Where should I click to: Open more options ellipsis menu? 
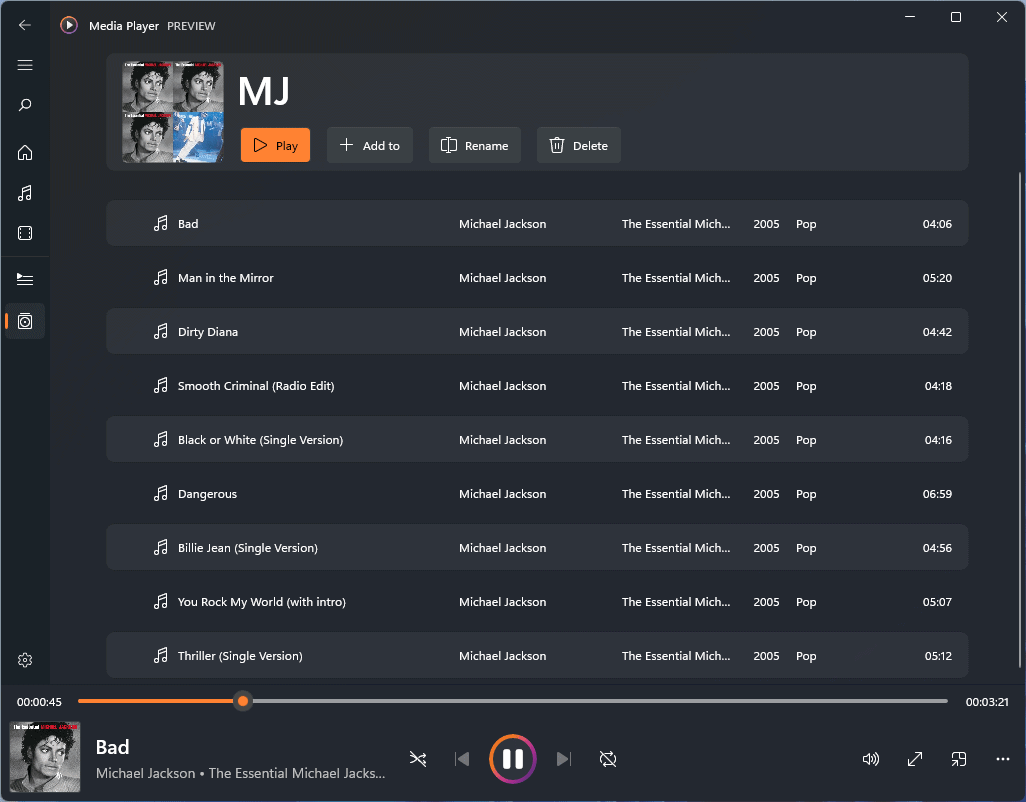tap(1002, 759)
